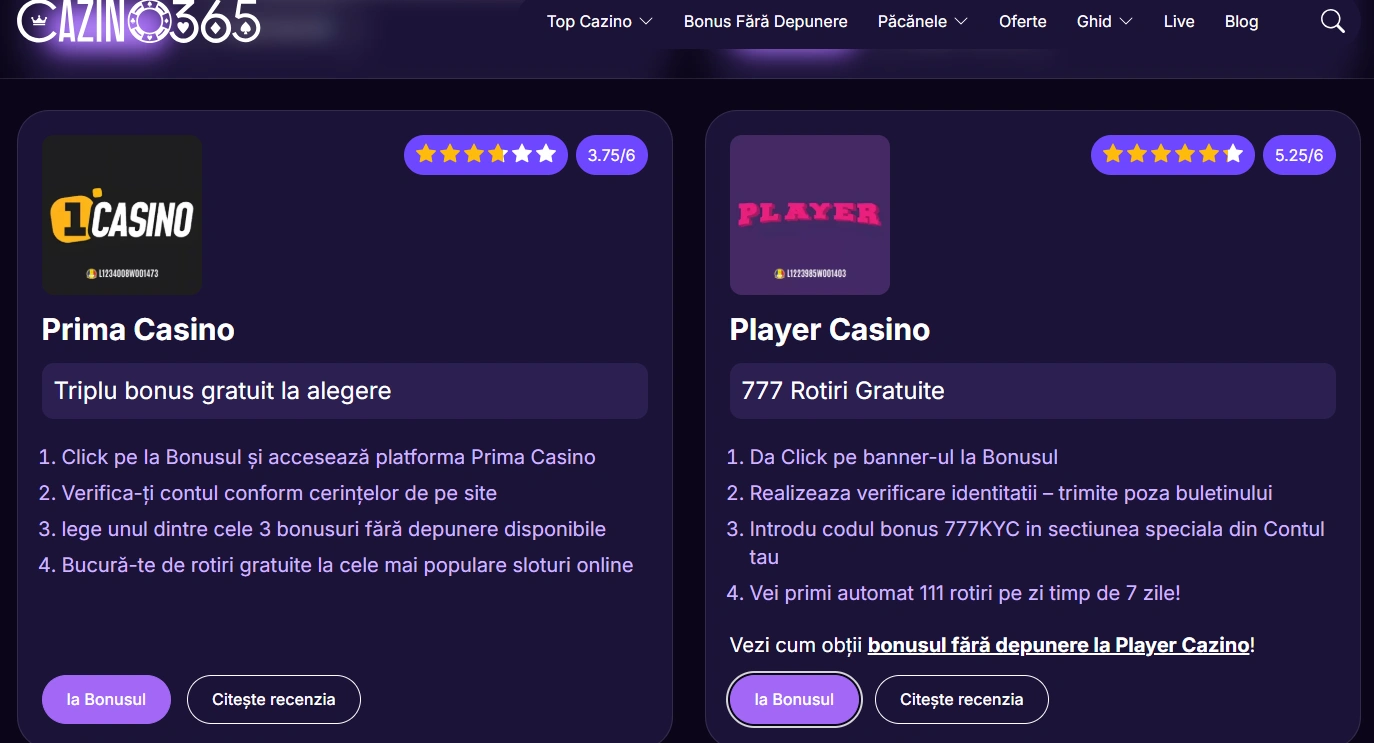Expand the Ghid menu
Image resolution: width=1374 pixels, height=743 pixels.
point(1104,21)
